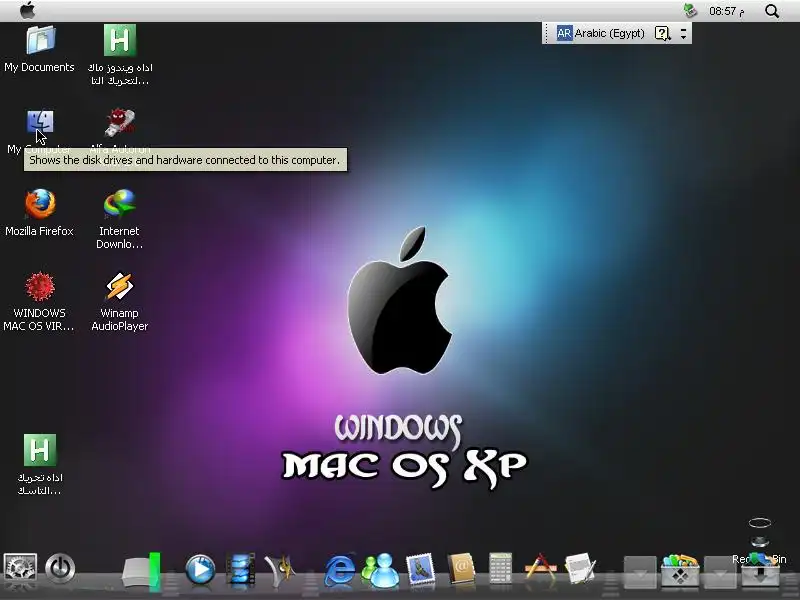Viewport: 800px width, 600px height.
Task: Open WINDOWS MAC OS VIR... icon
Action: (x=40, y=286)
